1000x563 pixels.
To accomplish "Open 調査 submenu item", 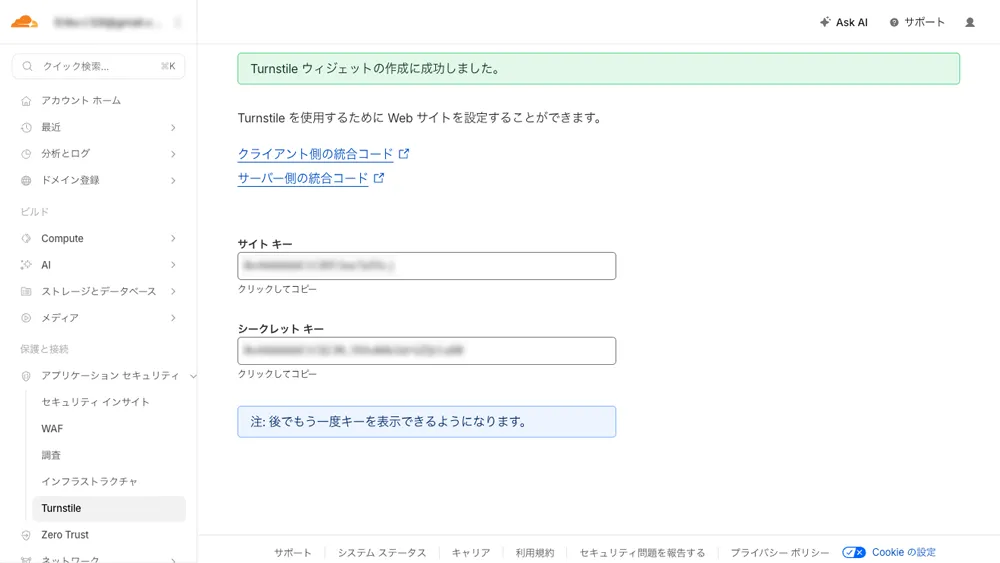I will 51,455.
